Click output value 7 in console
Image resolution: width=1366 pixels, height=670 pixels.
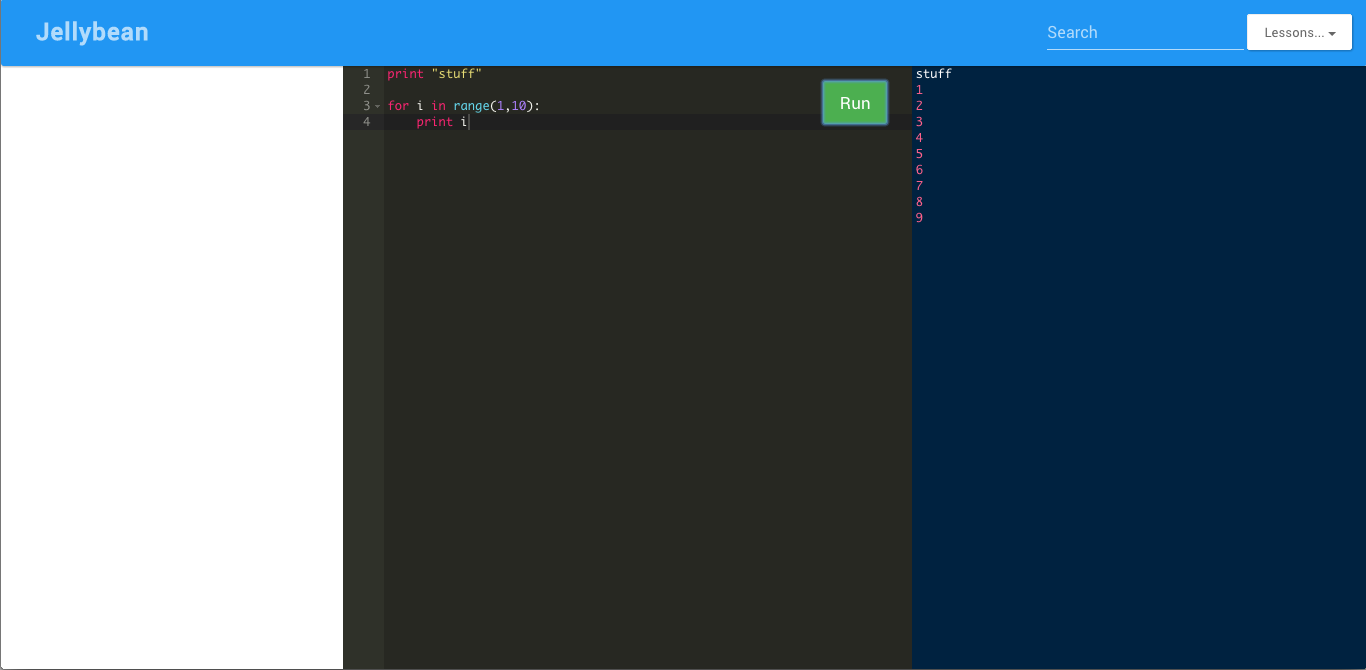(x=919, y=186)
